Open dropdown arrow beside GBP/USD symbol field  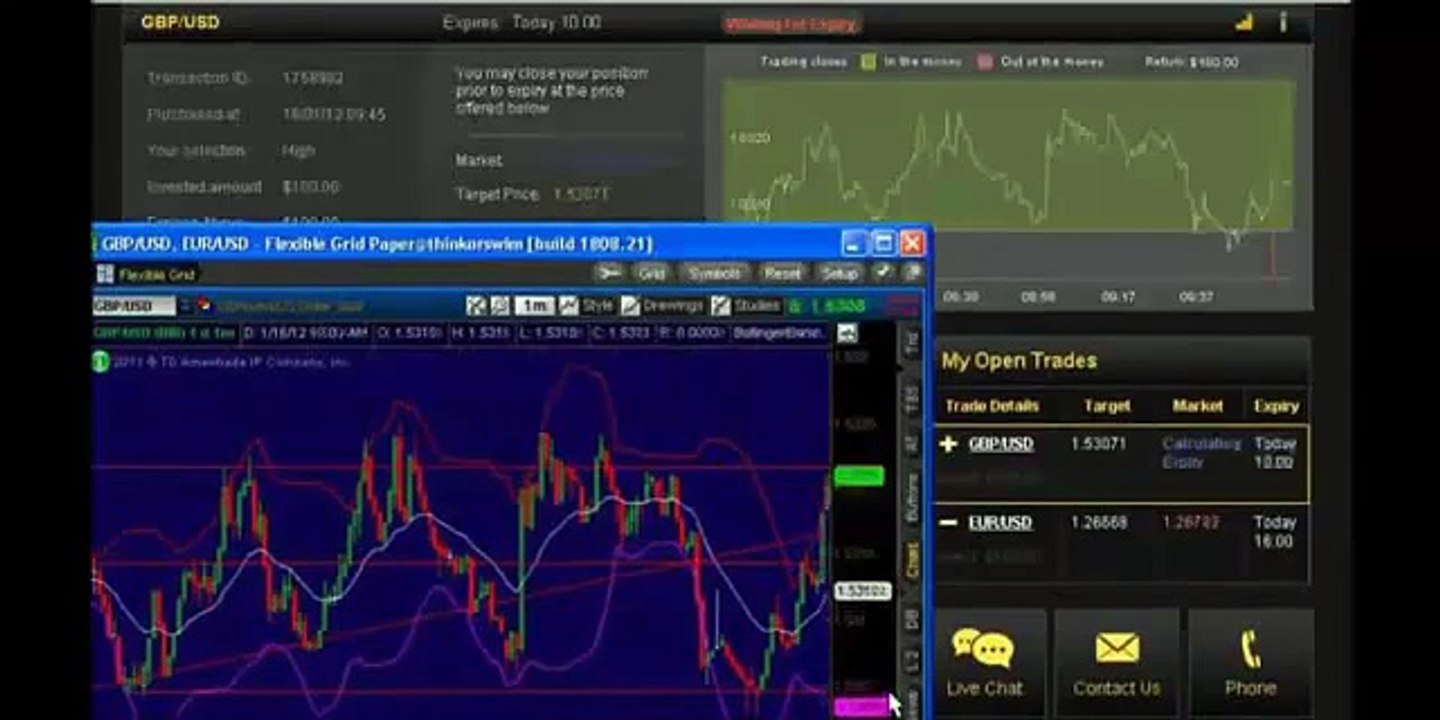(185, 305)
